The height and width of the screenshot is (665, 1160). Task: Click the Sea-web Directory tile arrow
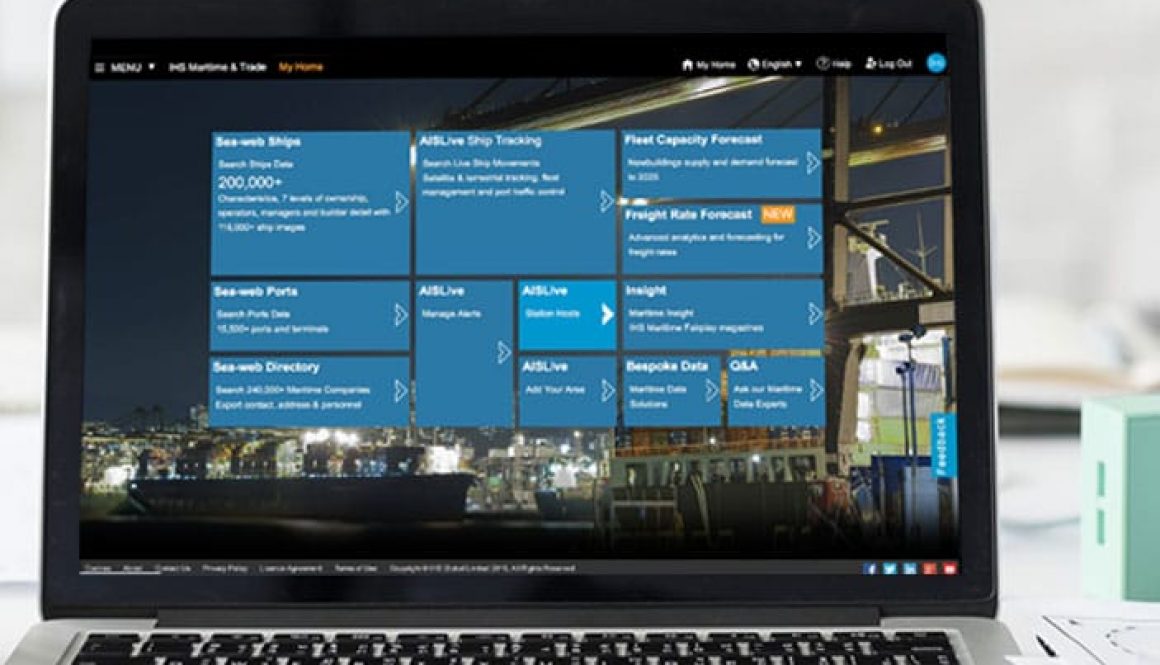(401, 391)
